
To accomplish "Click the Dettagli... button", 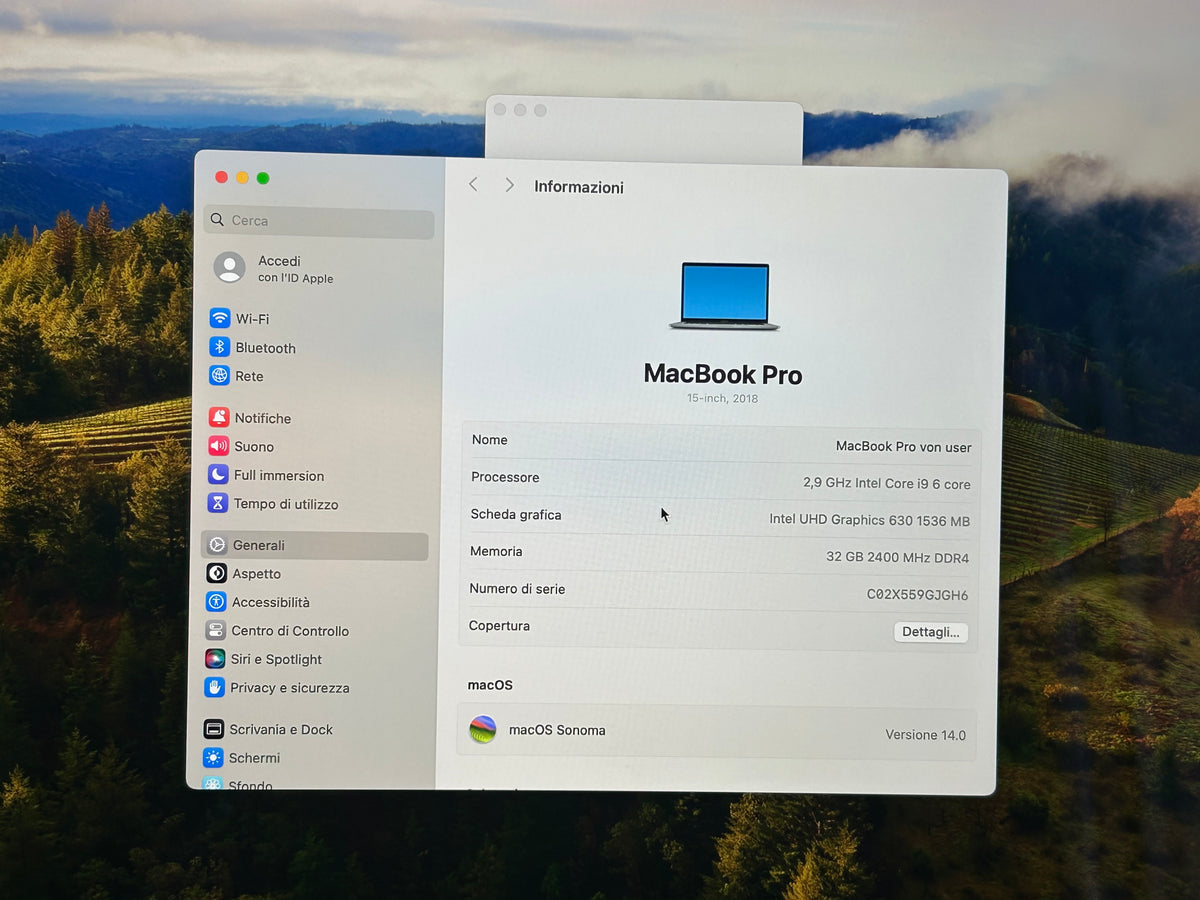I will 930,632.
